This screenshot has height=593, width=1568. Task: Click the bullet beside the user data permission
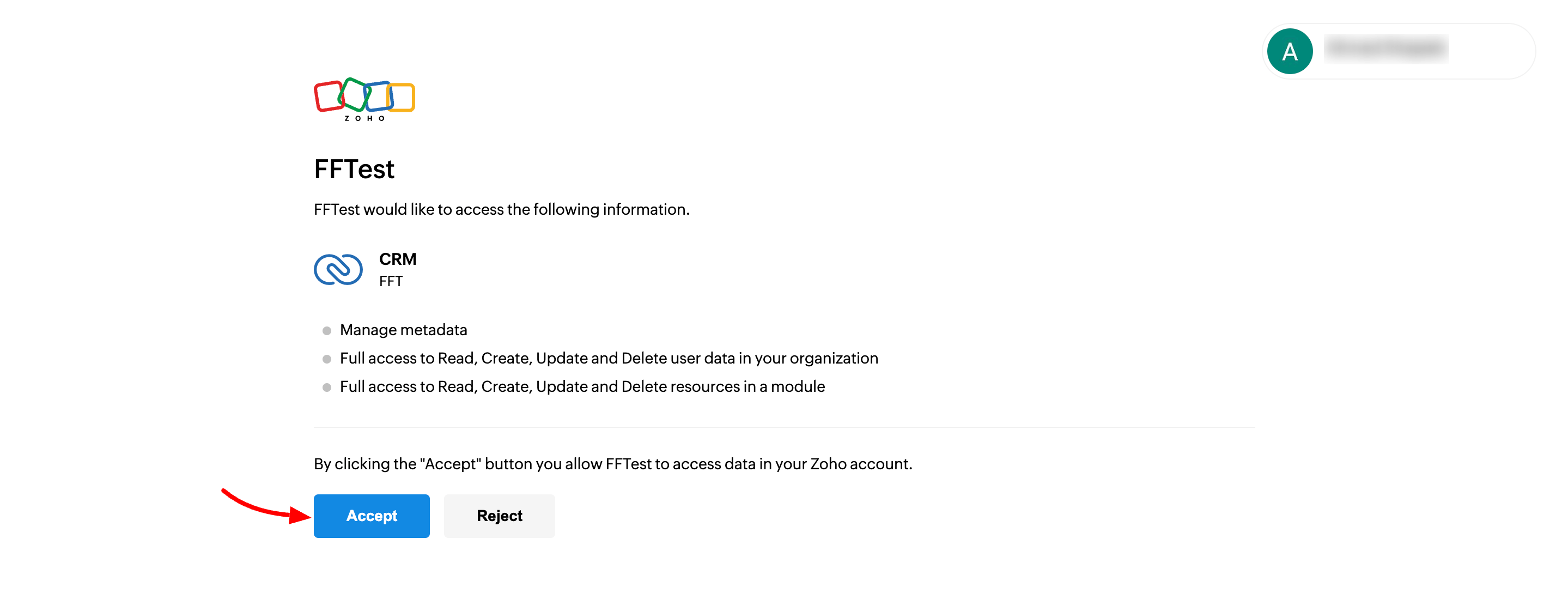click(x=327, y=359)
